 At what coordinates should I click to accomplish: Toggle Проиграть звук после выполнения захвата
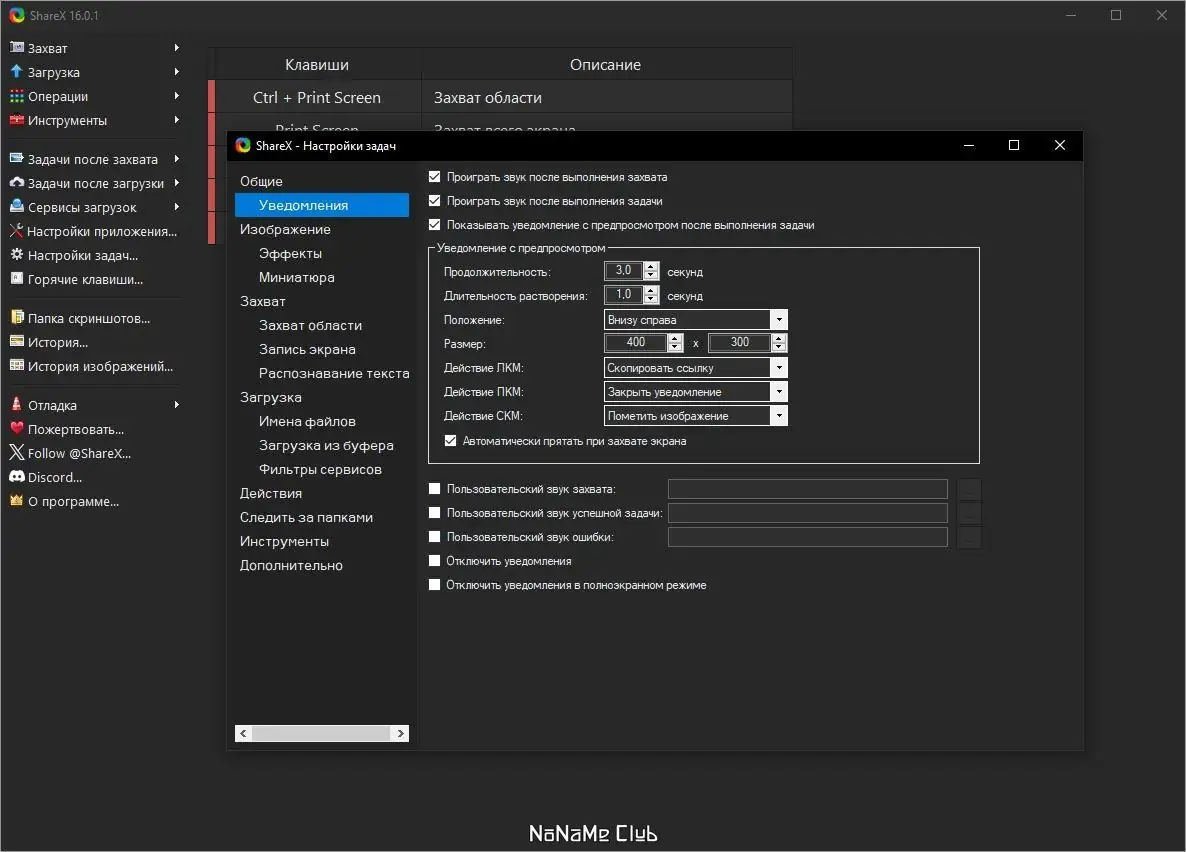[x=434, y=176]
